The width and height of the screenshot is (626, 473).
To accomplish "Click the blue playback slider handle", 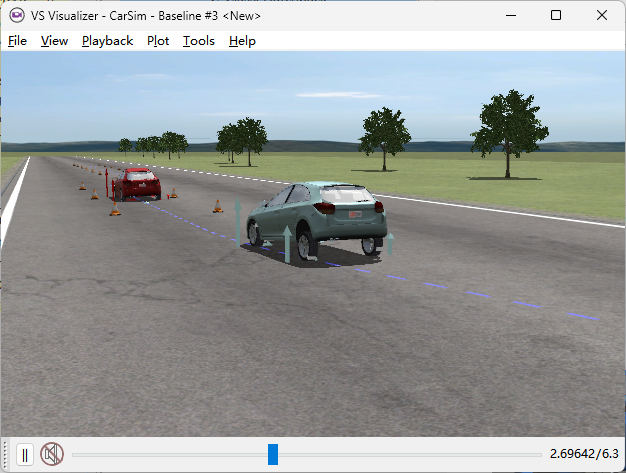I will 273,455.
